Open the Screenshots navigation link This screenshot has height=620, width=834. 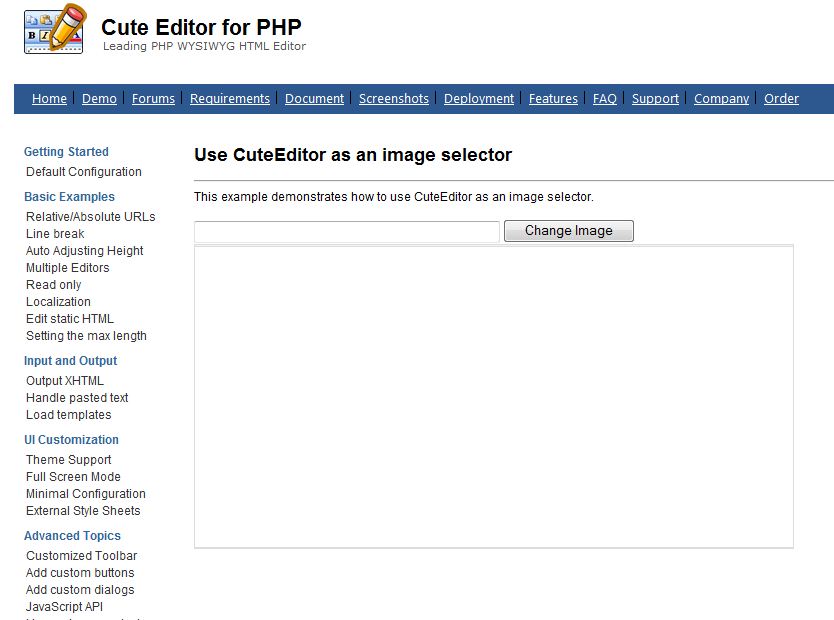pos(394,98)
